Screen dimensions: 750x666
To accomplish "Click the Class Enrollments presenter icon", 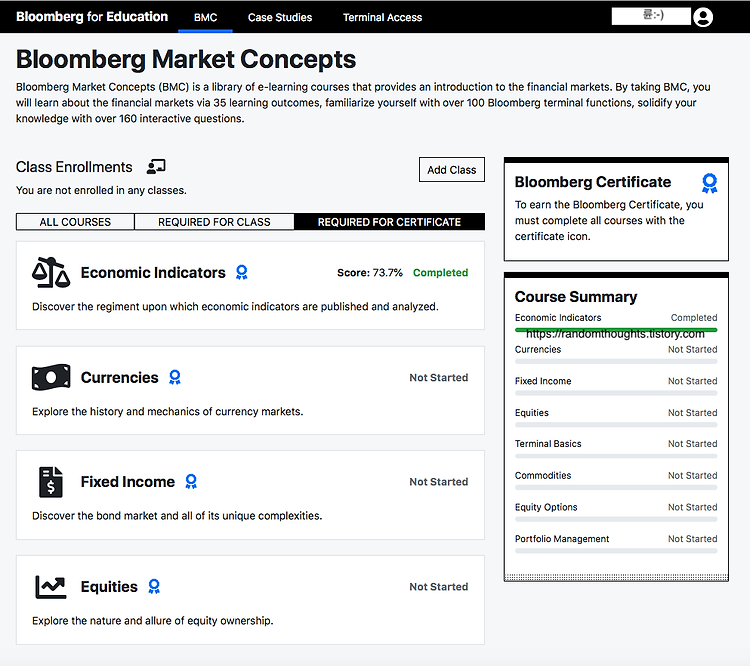I will tap(156, 166).
